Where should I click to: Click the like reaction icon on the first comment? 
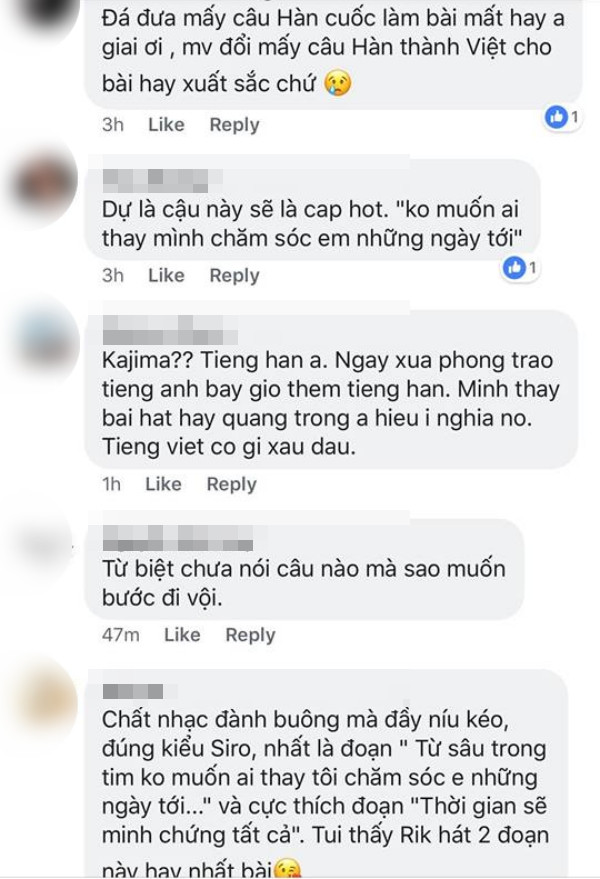pyautogui.click(x=556, y=117)
